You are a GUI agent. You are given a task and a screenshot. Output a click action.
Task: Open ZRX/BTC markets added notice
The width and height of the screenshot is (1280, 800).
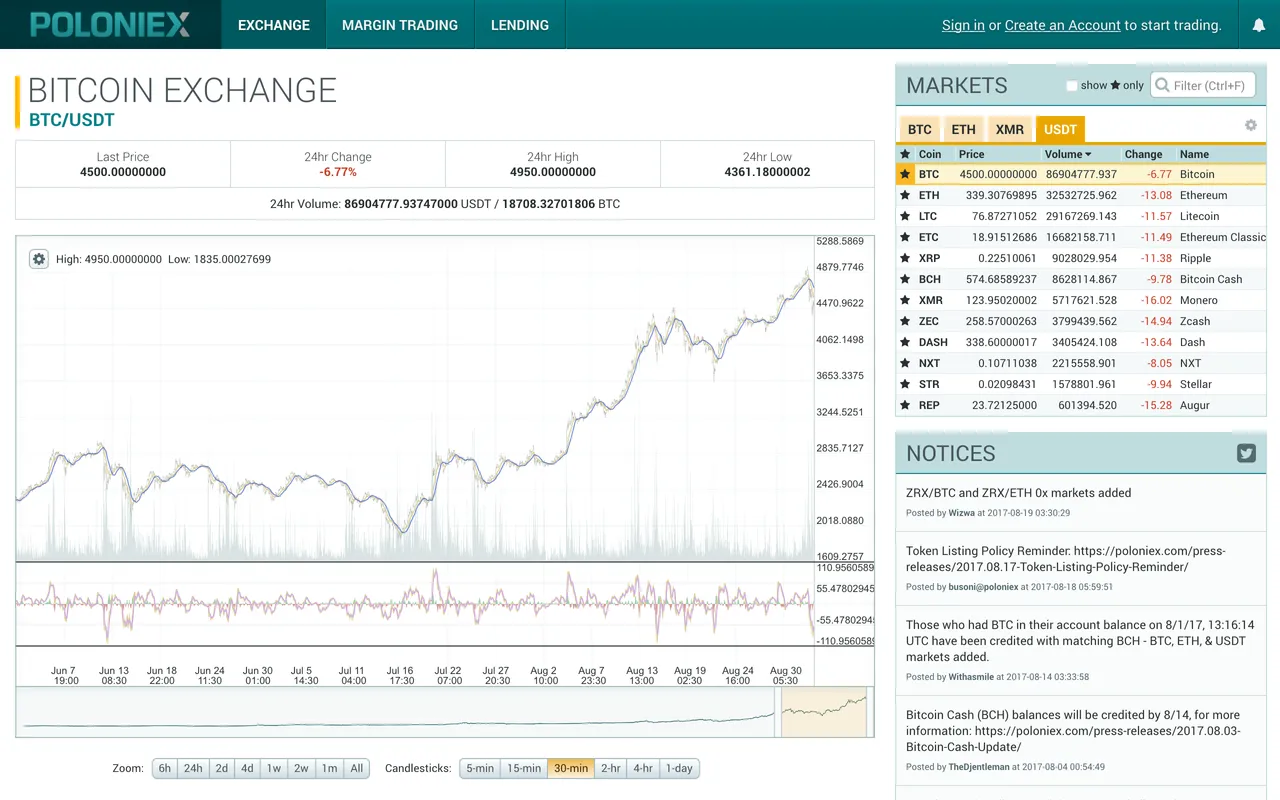pos(1019,493)
